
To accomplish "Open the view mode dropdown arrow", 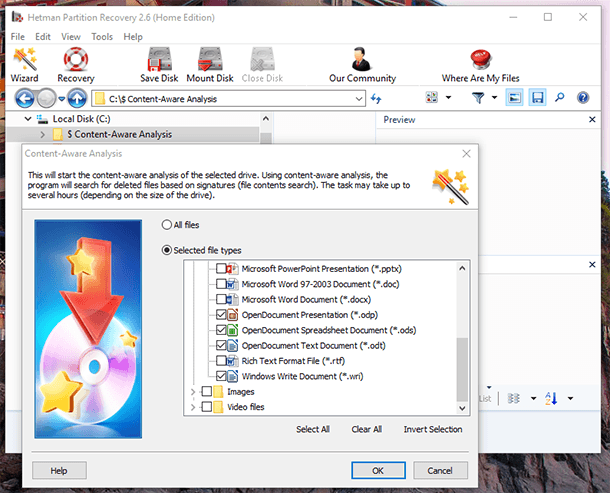I will 449,97.
